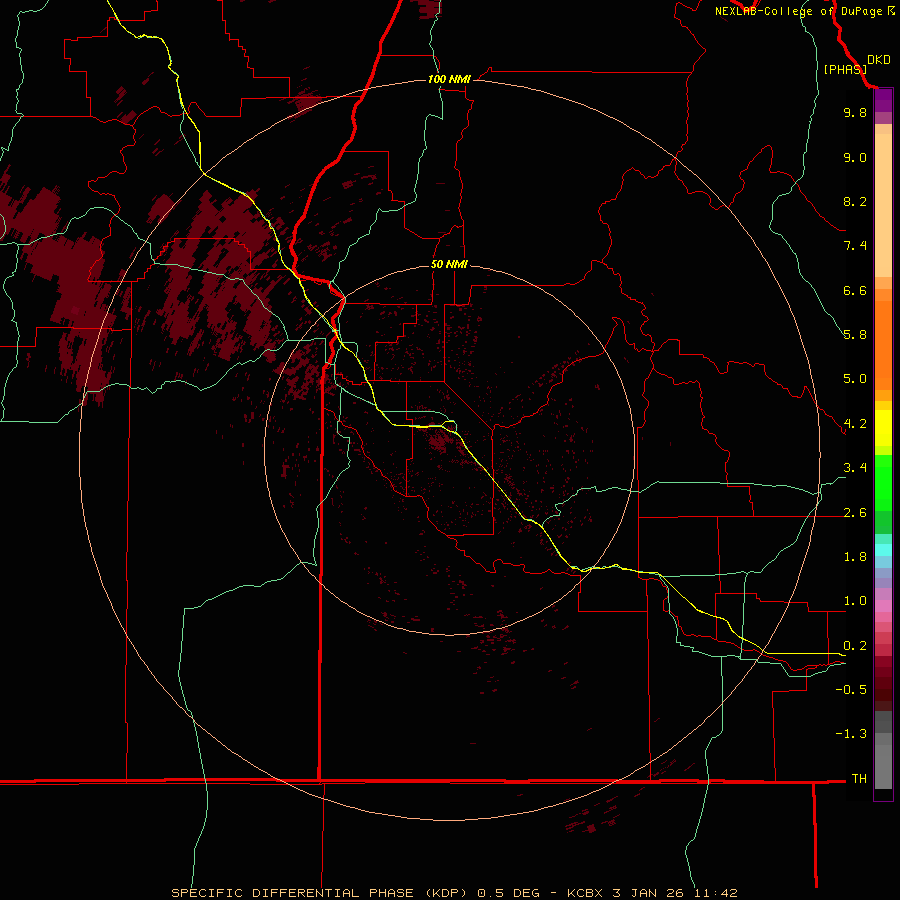Screen dimensions: 900x900
Task: Click the 7.4 legend value
Action: coord(855,246)
